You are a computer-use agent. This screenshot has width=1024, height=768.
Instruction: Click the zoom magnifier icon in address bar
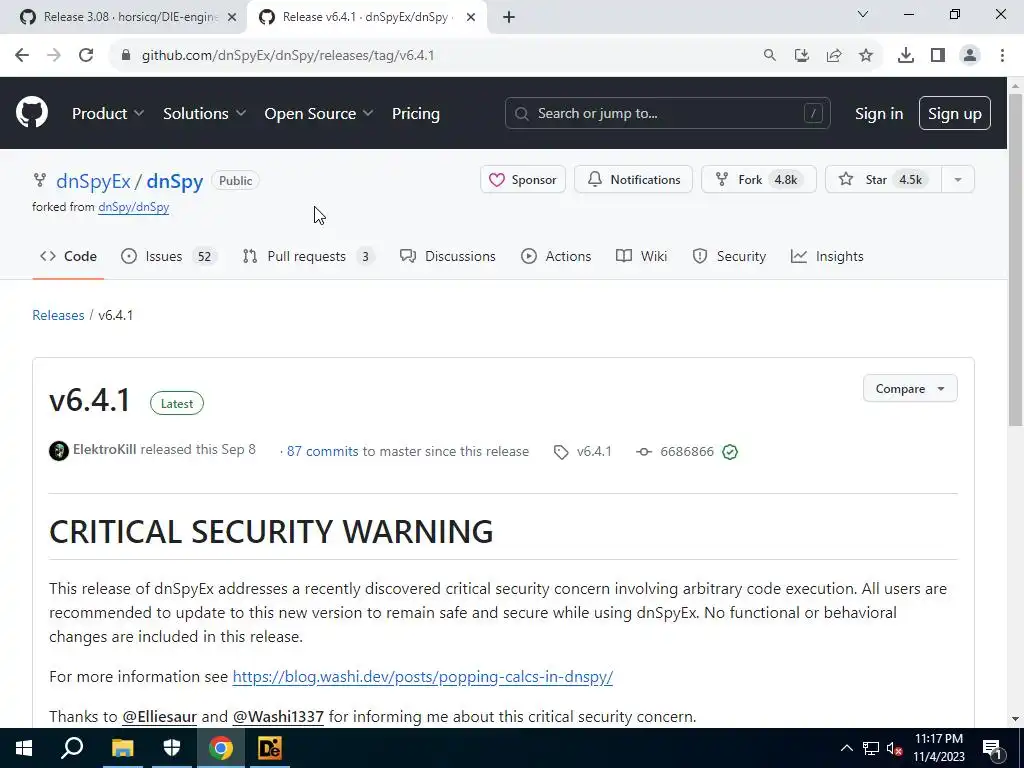coord(770,56)
